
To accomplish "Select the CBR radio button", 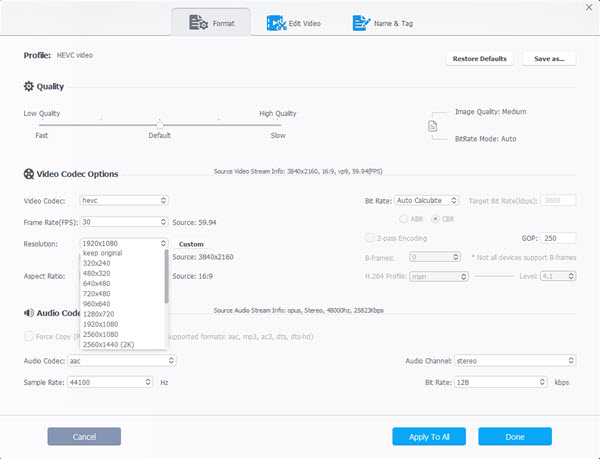I will point(435,219).
